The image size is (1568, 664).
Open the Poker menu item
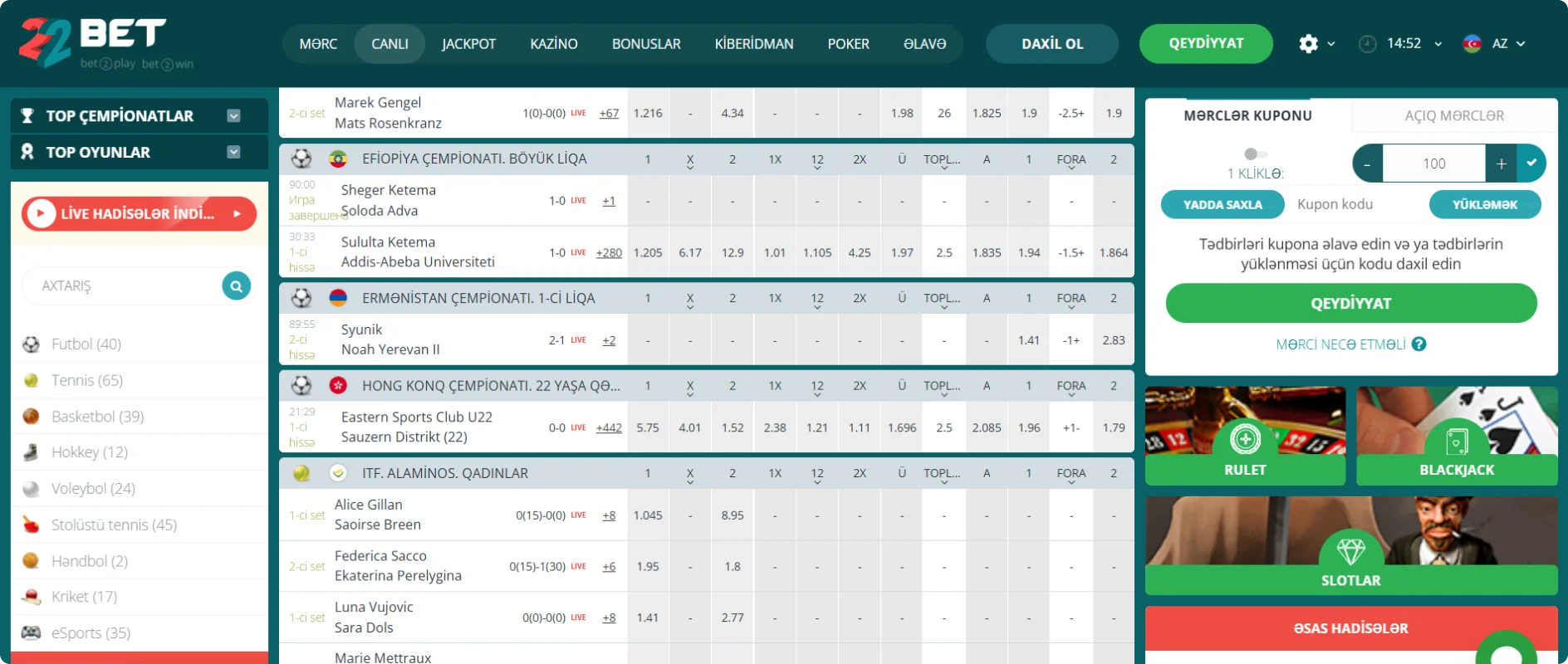848,44
